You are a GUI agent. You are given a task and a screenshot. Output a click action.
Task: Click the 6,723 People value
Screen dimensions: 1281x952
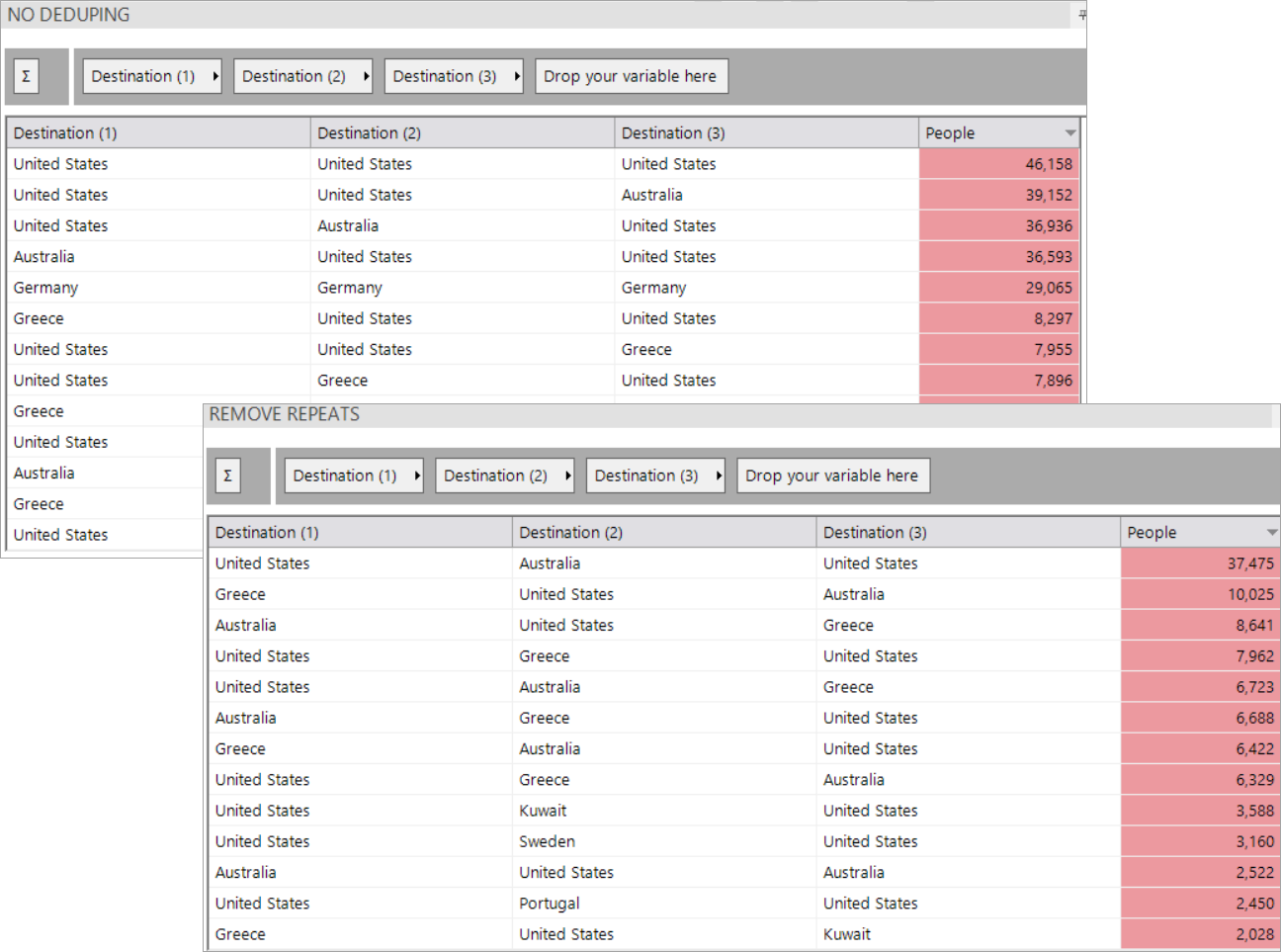pos(1254,687)
